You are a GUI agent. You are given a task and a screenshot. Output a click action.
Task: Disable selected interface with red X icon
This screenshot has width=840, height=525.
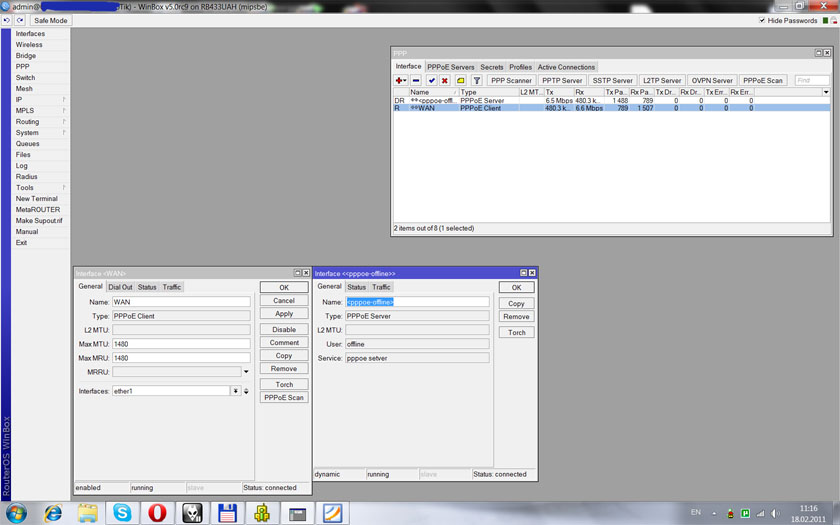pos(445,80)
